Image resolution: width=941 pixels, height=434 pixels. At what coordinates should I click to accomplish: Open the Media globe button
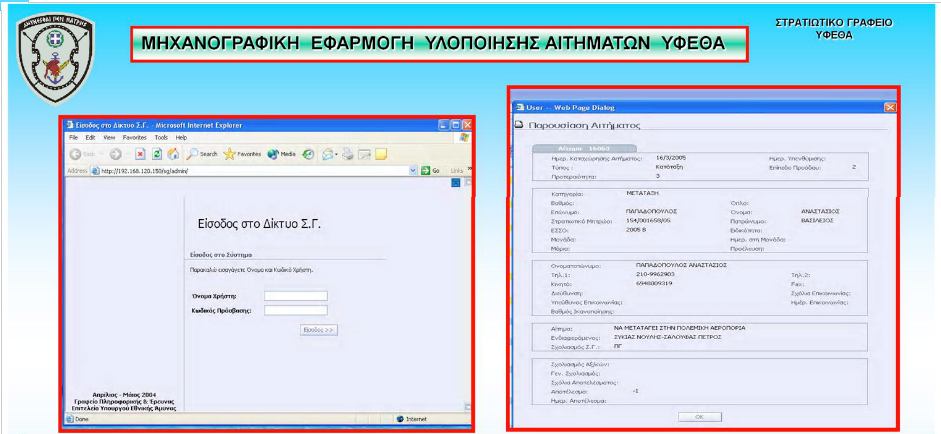click(x=273, y=154)
